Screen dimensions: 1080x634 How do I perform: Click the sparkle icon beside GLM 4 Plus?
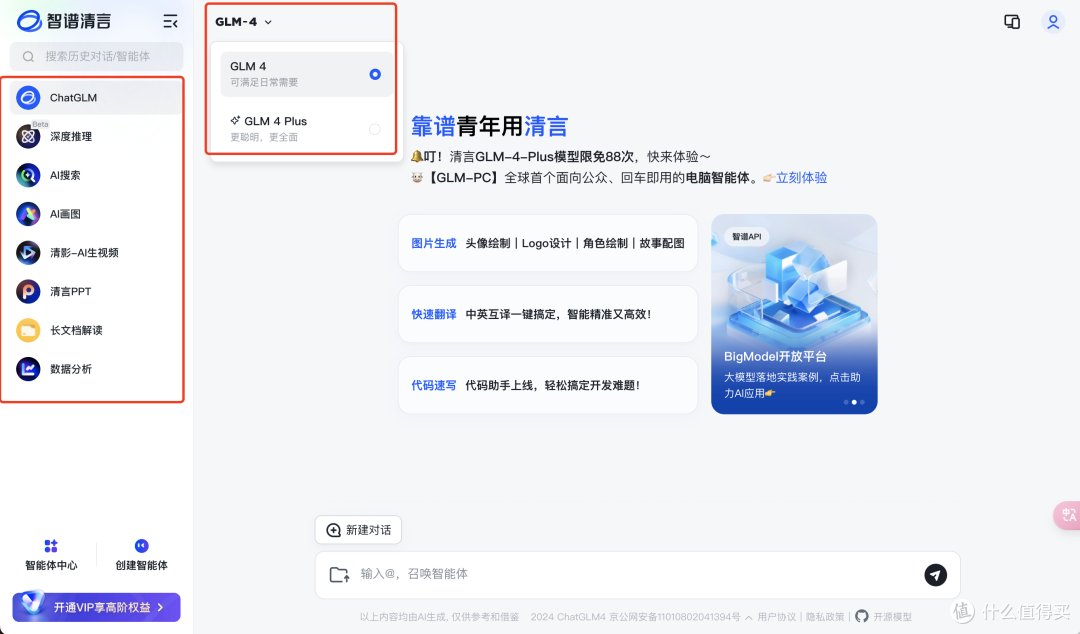pos(235,120)
